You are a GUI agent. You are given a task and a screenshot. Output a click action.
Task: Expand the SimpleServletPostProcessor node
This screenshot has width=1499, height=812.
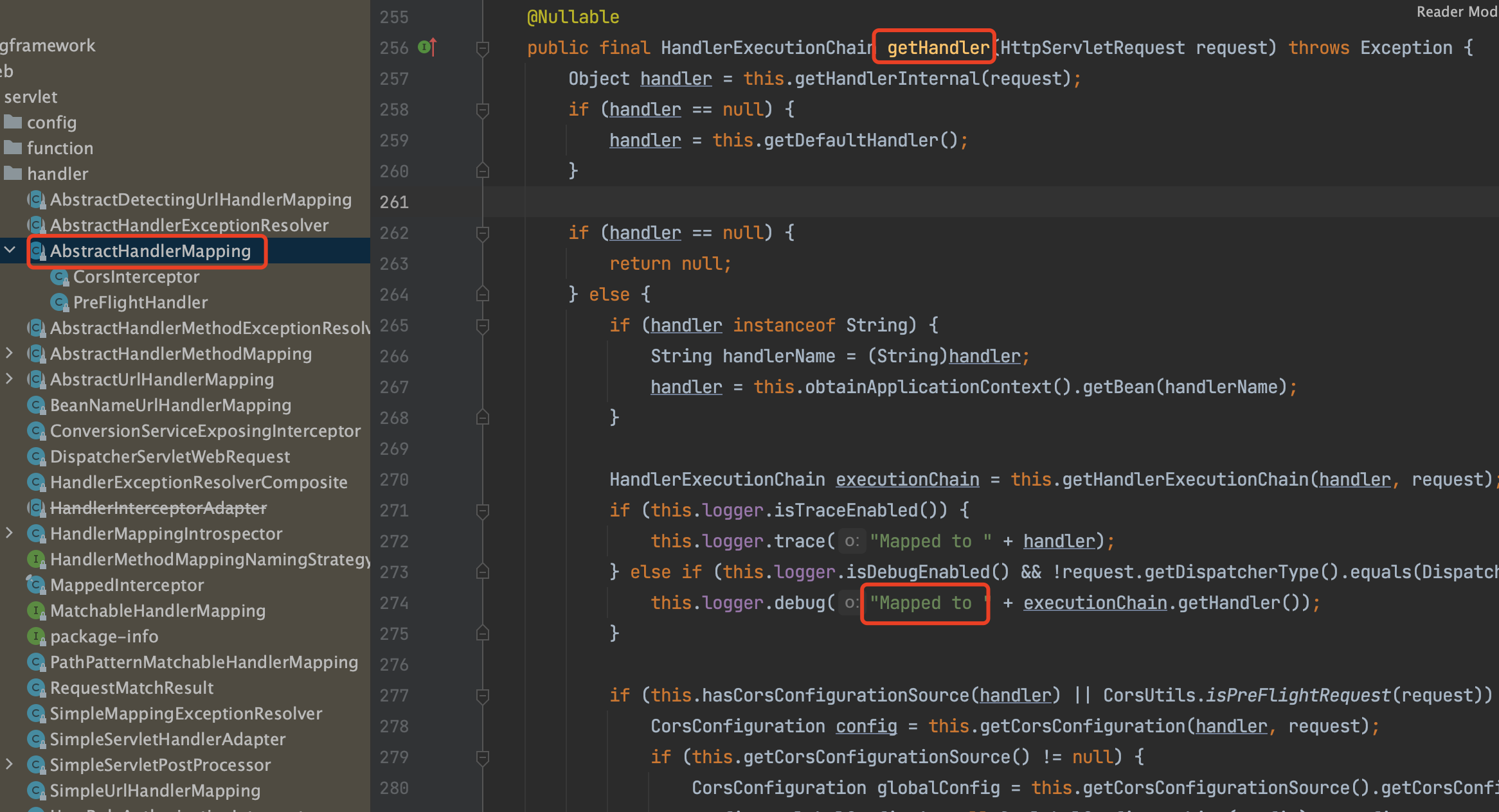pyautogui.click(x=9, y=764)
